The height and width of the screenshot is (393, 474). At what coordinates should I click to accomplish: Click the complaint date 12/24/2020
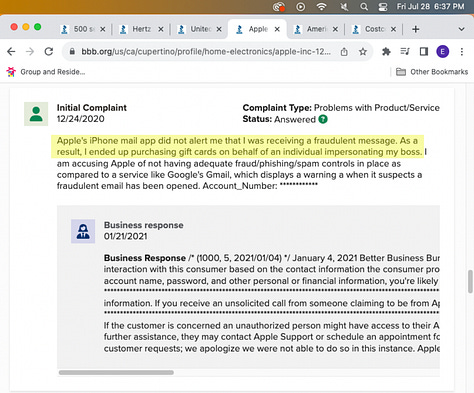(80, 119)
